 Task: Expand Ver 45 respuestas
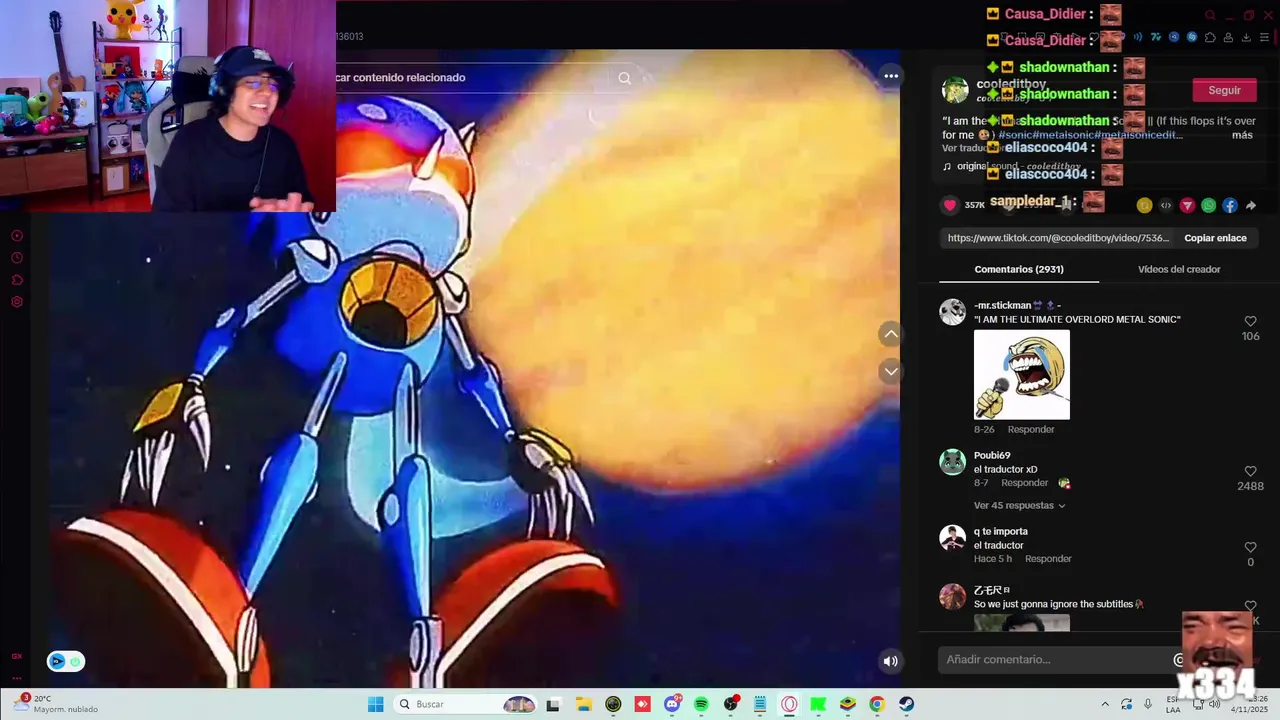pos(1019,506)
